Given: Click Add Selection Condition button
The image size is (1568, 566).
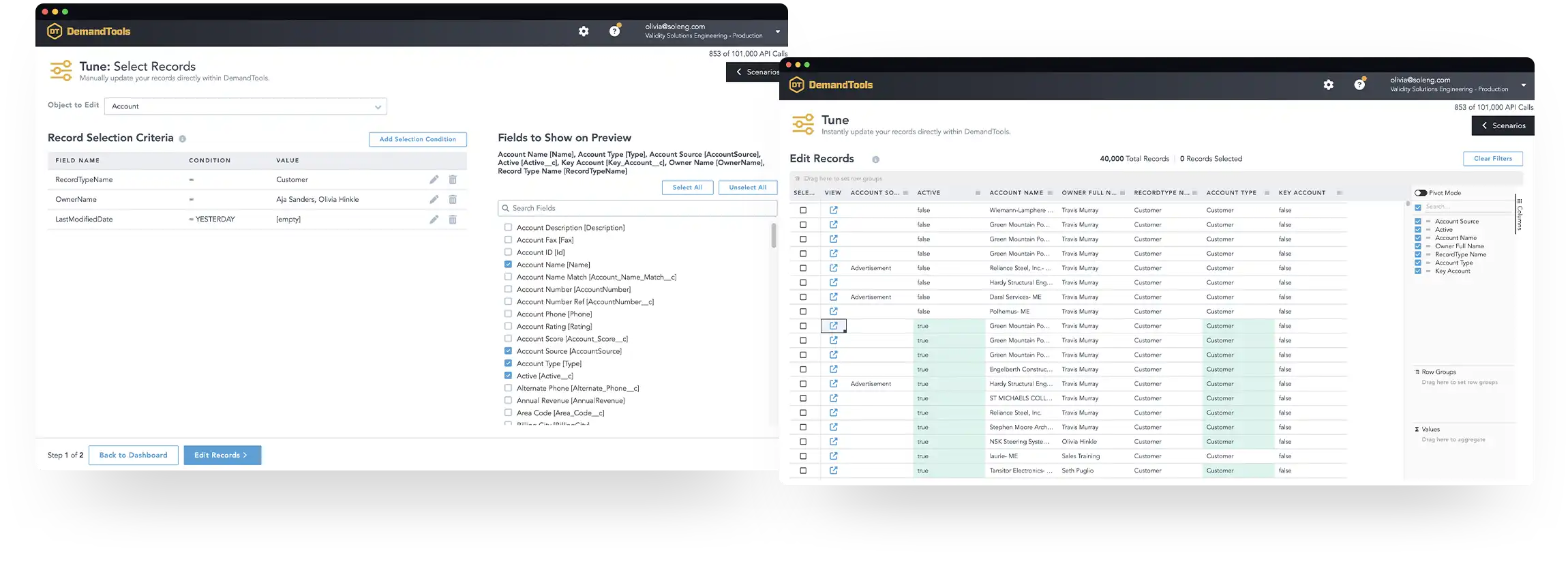Looking at the screenshot, I should point(418,139).
